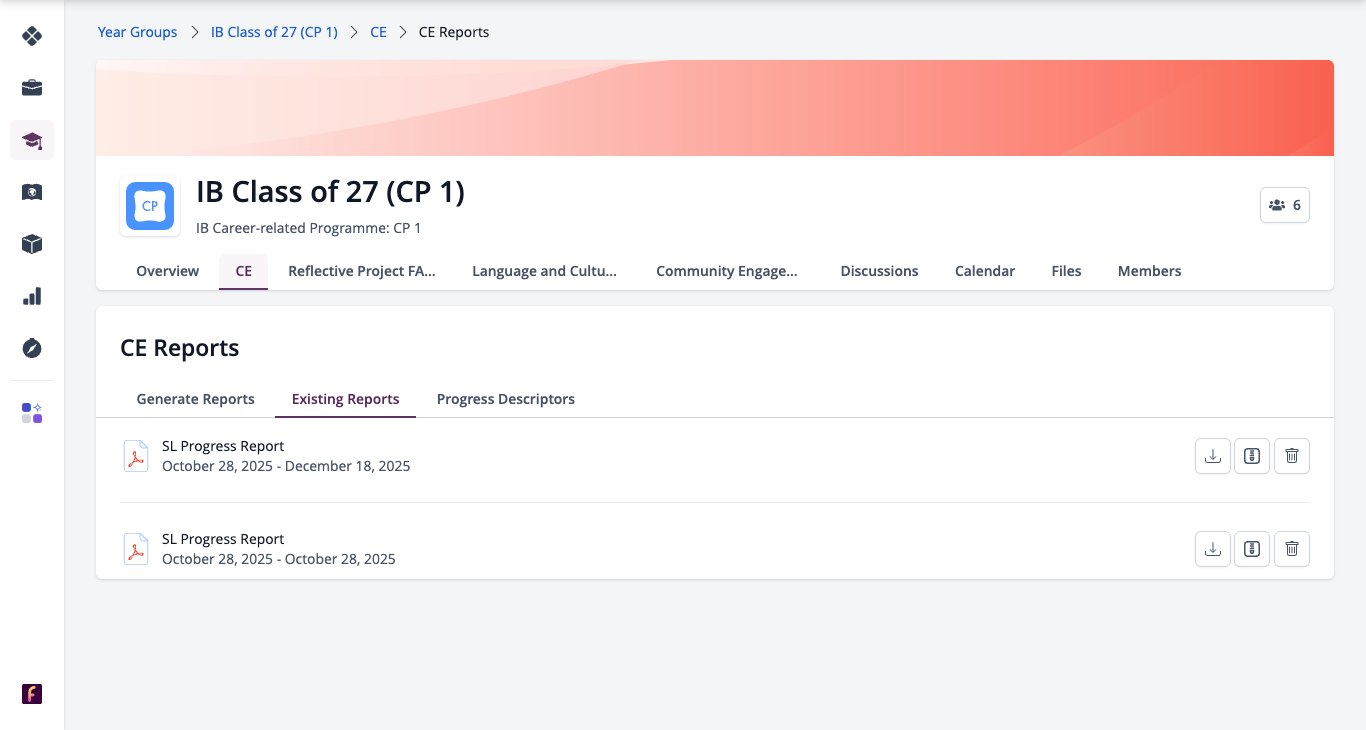Open the cube sidebar icon

click(x=32, y=244)
